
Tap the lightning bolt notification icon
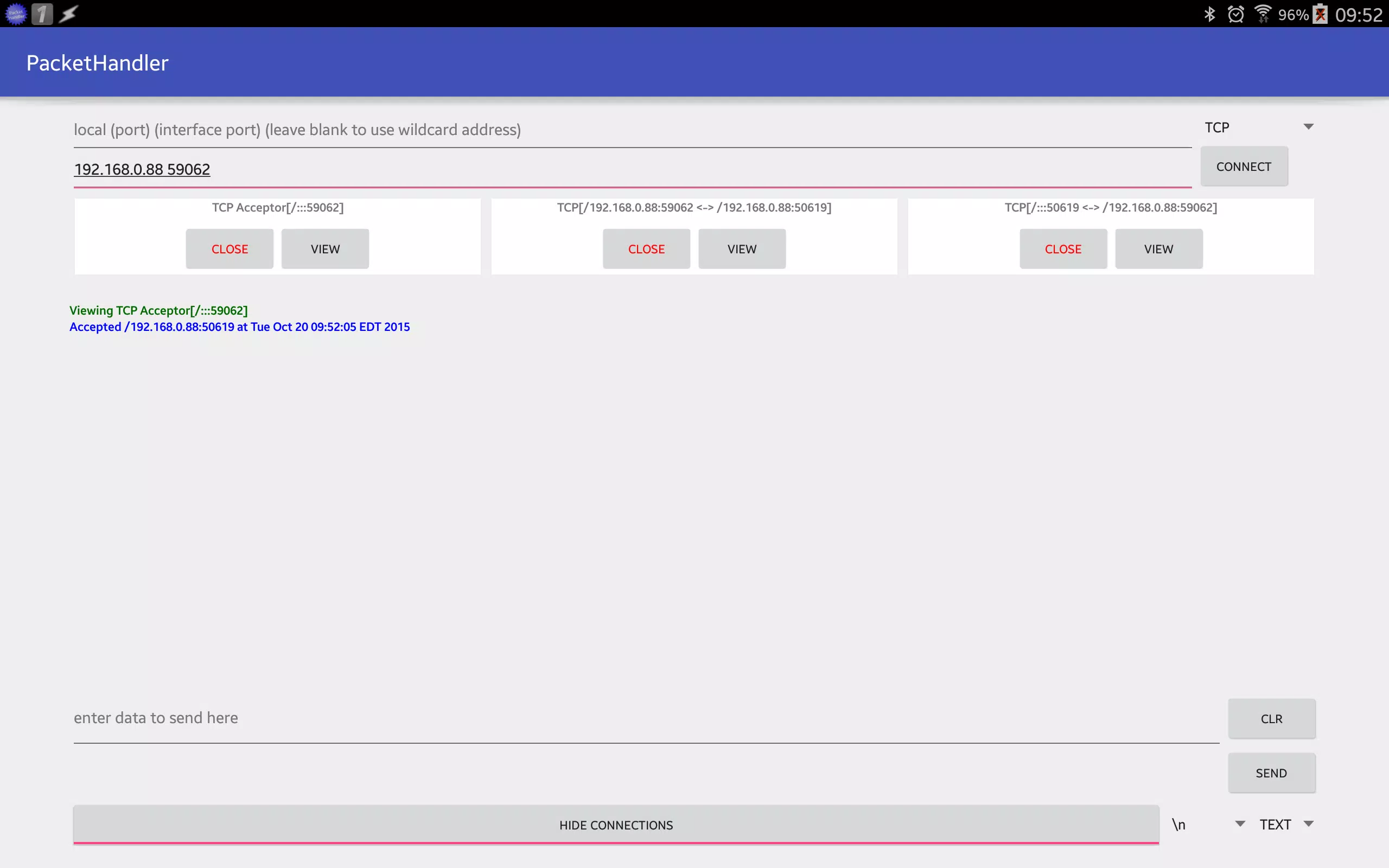(68, 14)
